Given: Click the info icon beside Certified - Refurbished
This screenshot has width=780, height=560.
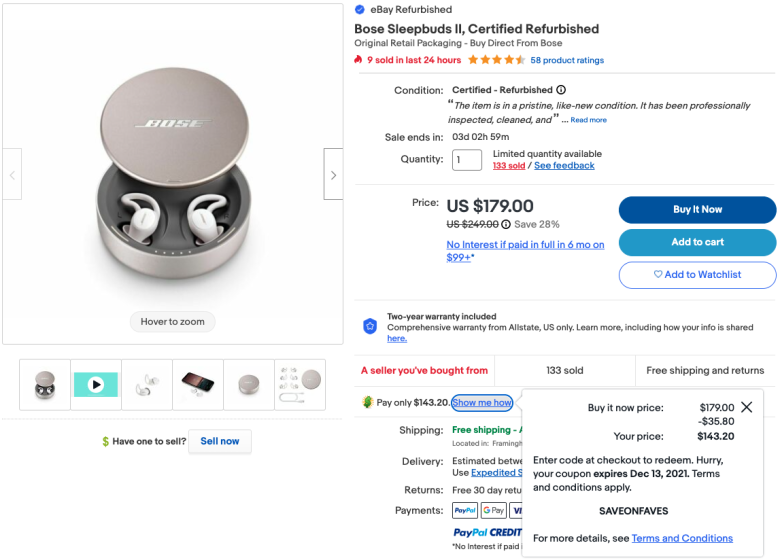Looking at the screenshot, I should [x=561, y=90].
